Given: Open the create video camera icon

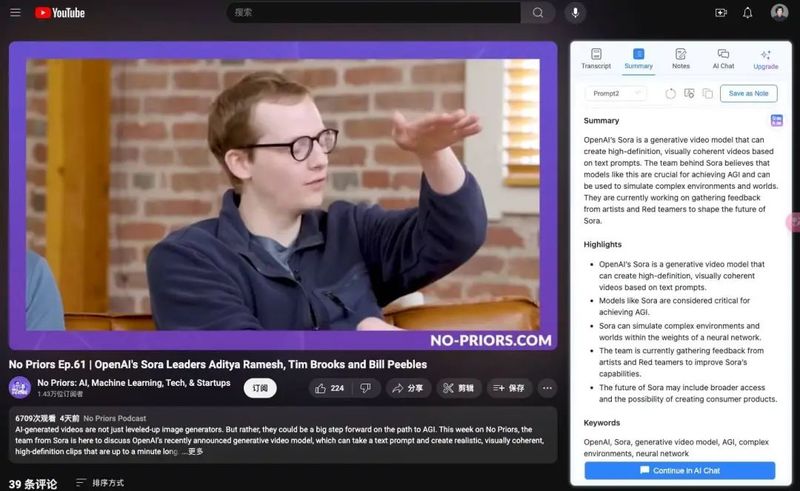Looking at the screenshot, I should pyautogui.click(x=721, y=13).
